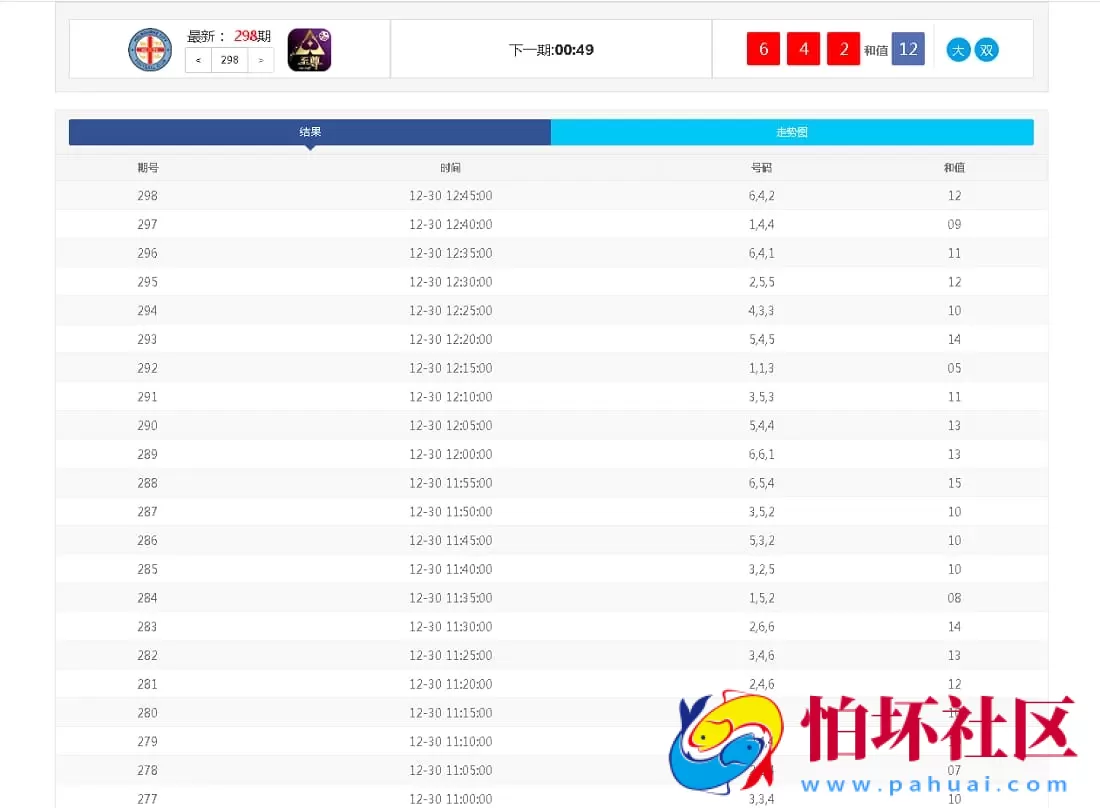Select the red number tile 2
Screen dimensions: 1100x808
(x=843, y=48)
